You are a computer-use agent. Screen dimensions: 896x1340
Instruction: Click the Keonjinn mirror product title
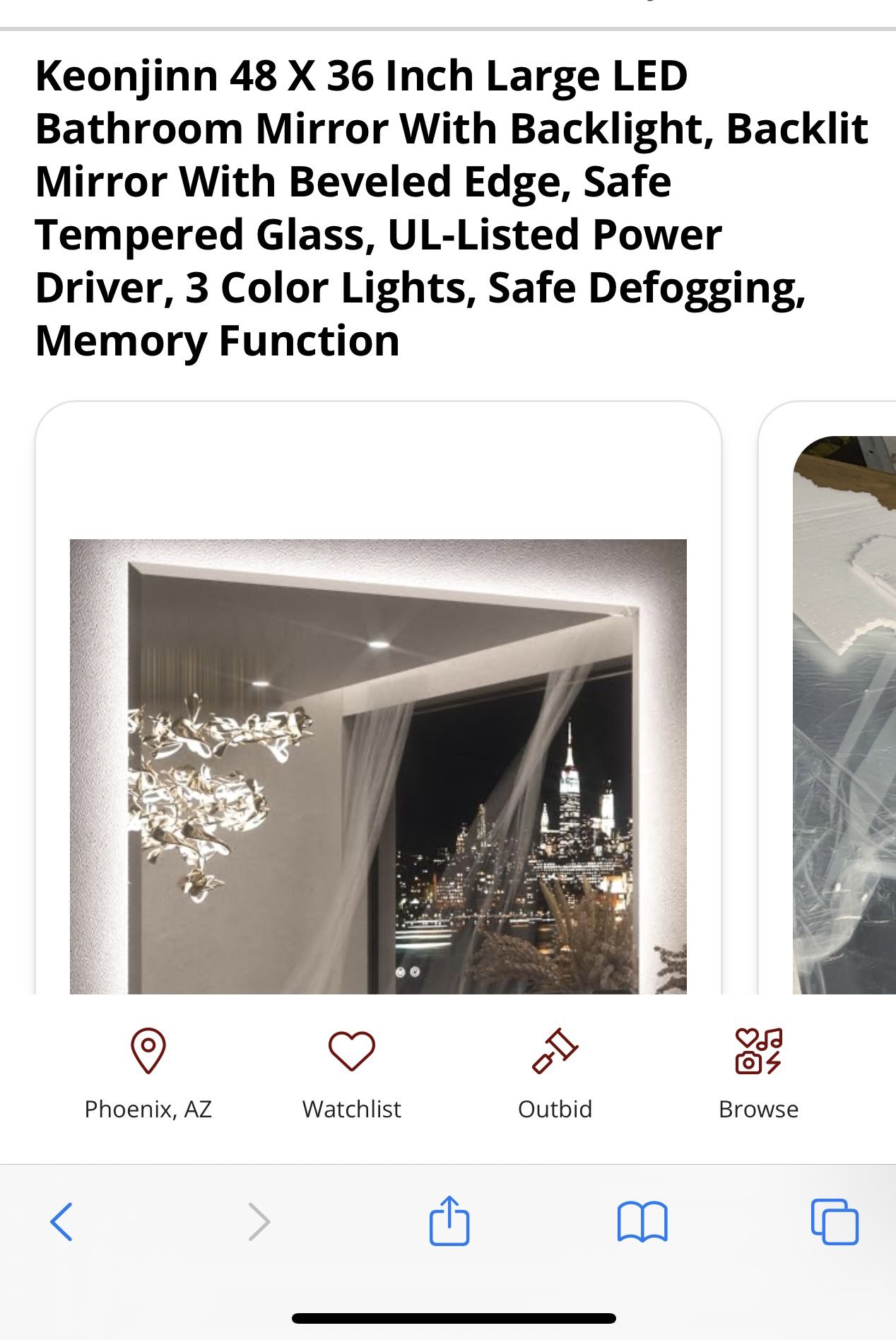click(x=452, y=208)
